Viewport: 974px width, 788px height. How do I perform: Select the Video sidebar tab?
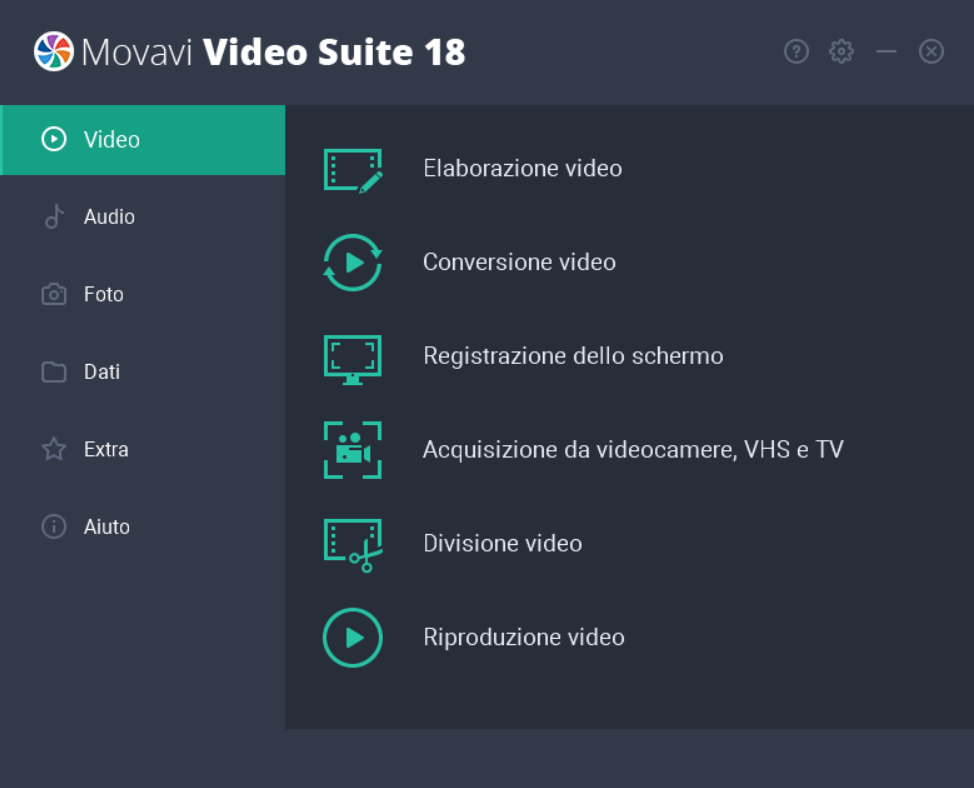coord(143,140)
